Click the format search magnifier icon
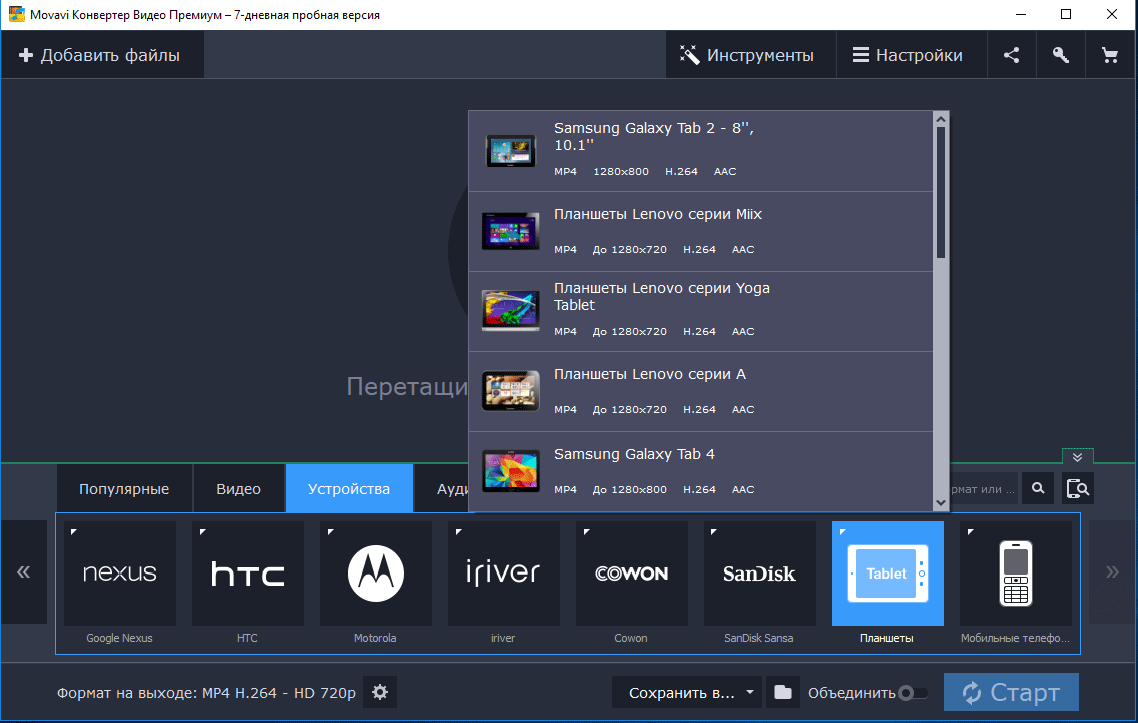The image size is (1138, 723). click(x=1039, y=489)
